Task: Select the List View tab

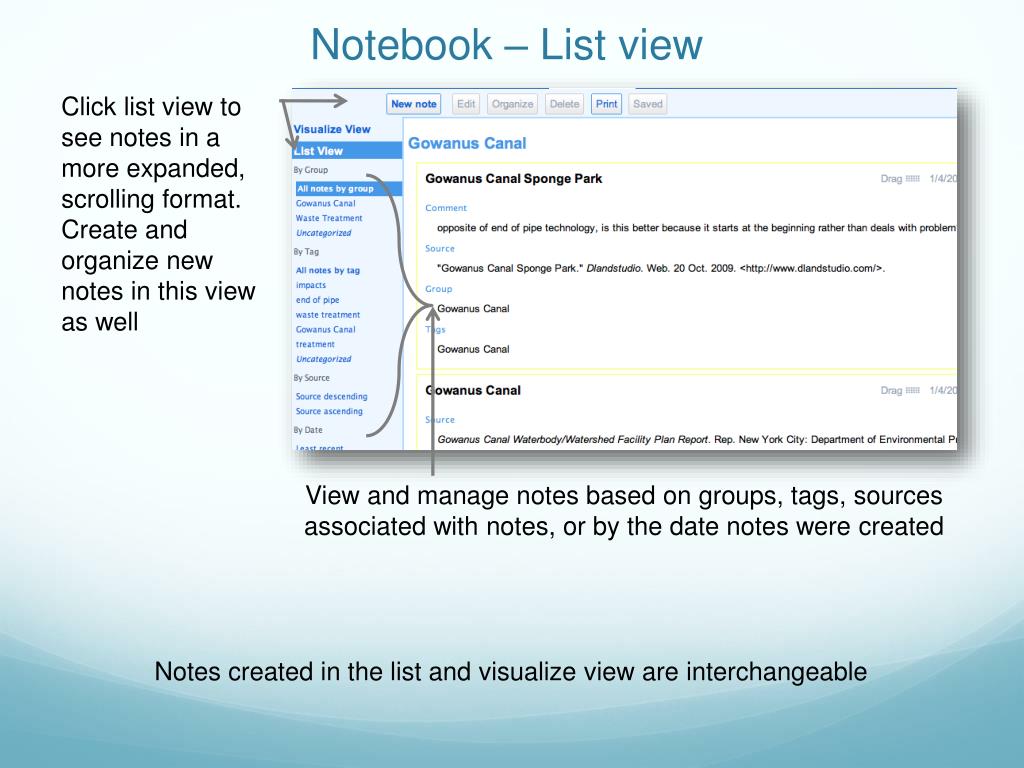Action: (347, 150)
